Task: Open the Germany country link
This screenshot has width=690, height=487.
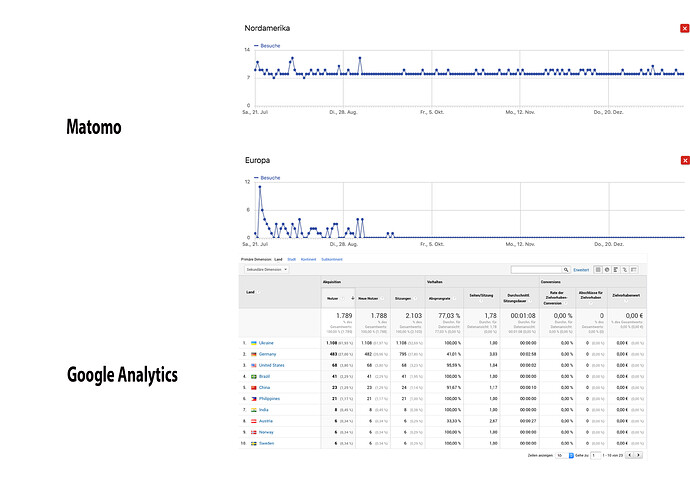Action: click(268, 354)
